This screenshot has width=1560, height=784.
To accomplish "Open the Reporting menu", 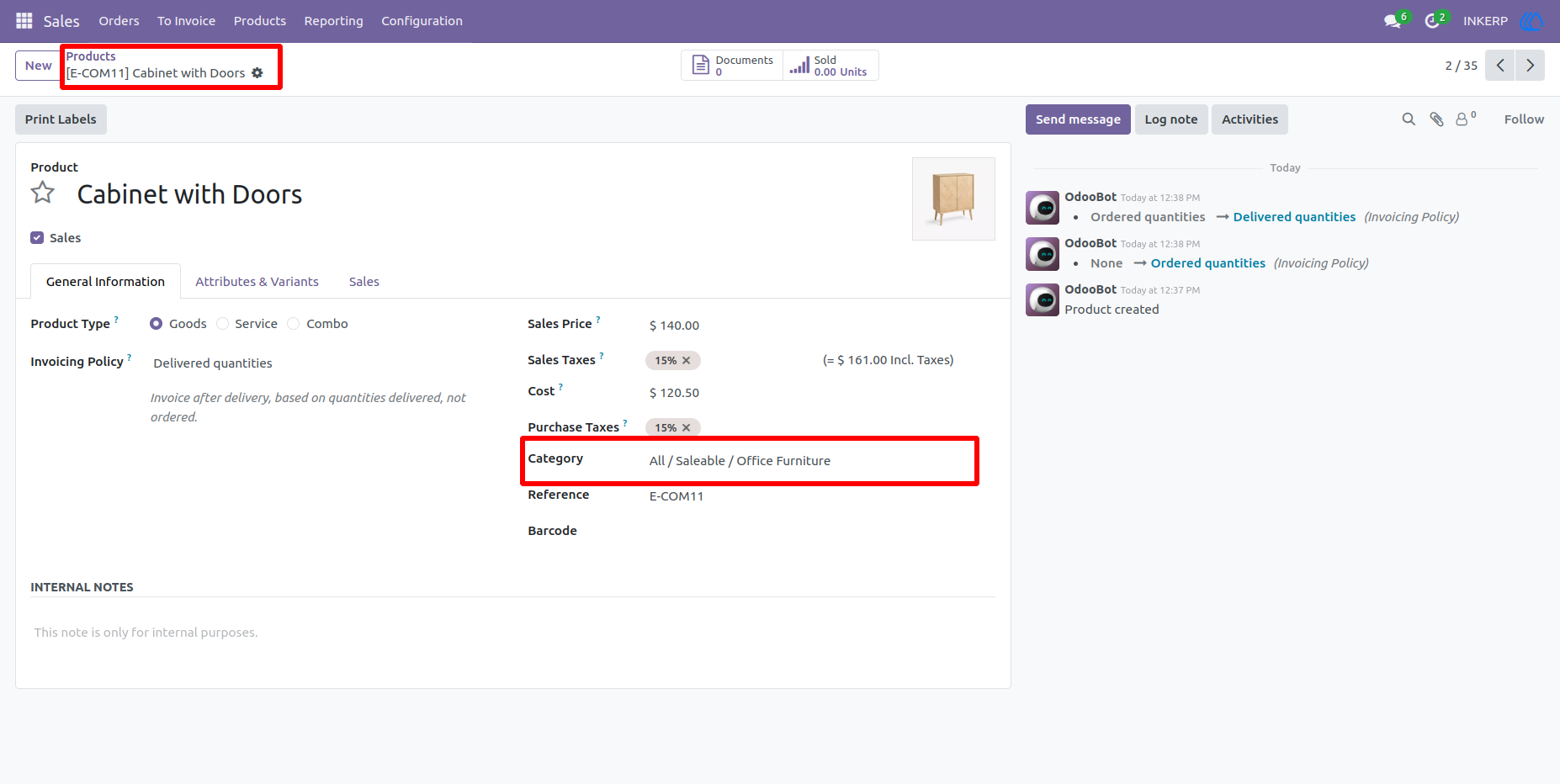I will point(333,21).
